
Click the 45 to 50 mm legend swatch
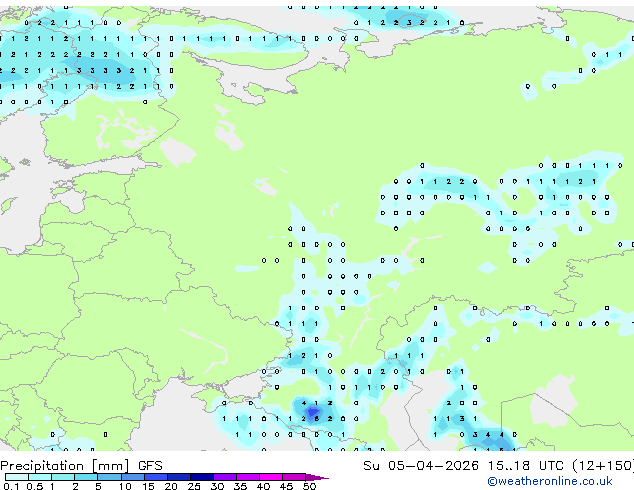coord(294,477)
